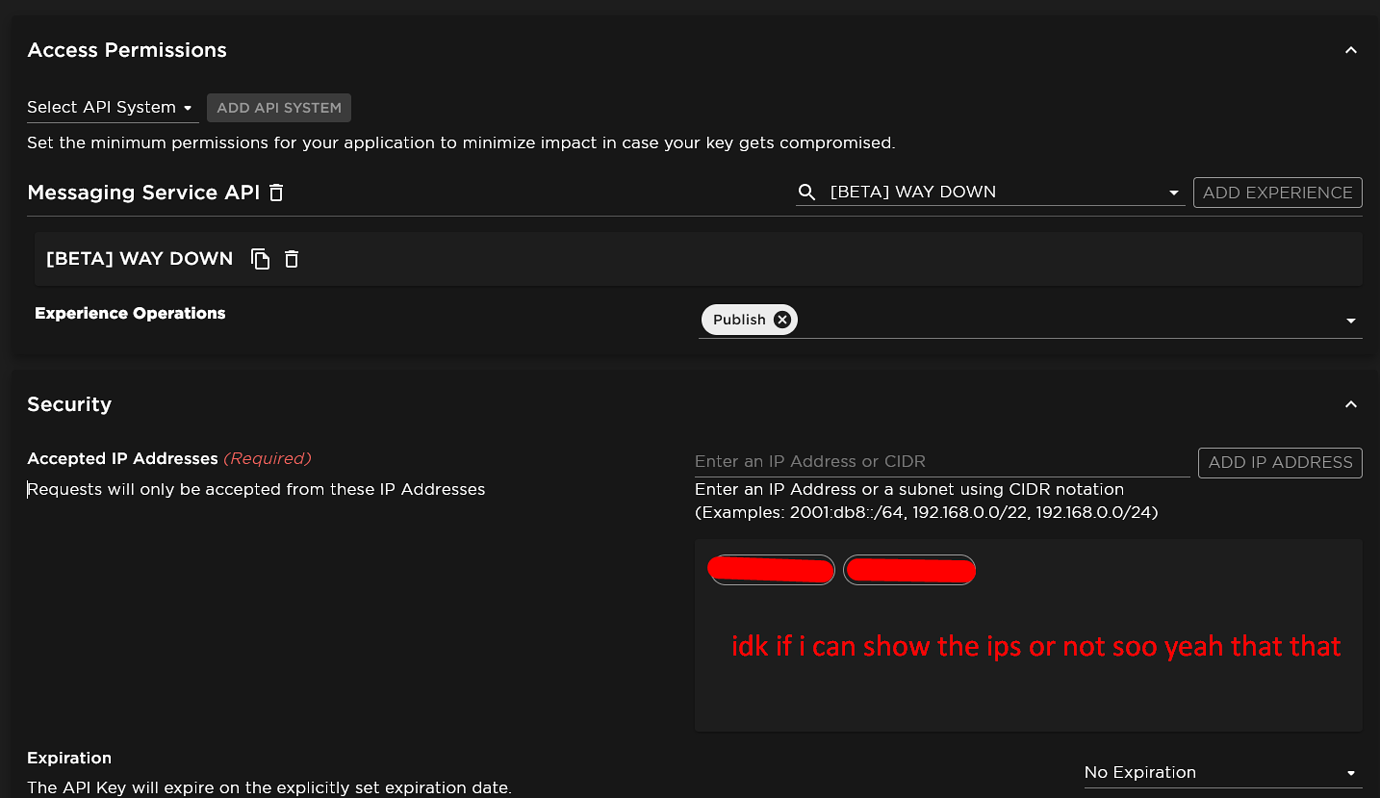Viewport: 1380px width, 798px height.
Task: Delete the Messaging Service API permission
Action: (275, 193)
